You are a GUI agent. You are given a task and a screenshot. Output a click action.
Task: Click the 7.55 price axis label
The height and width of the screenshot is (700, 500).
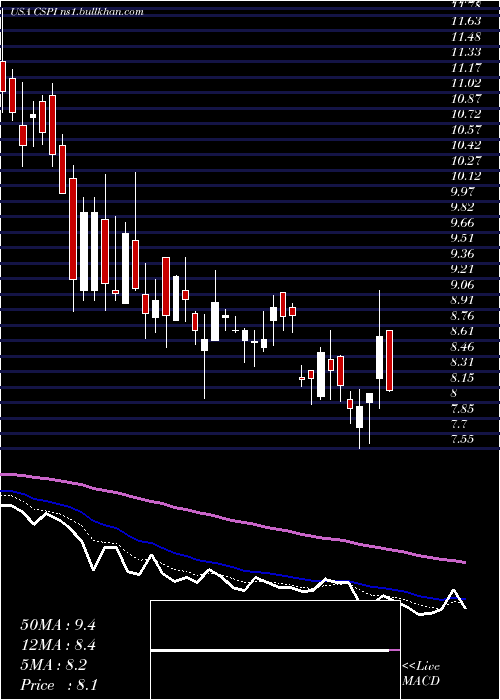[x=464, y=439]
